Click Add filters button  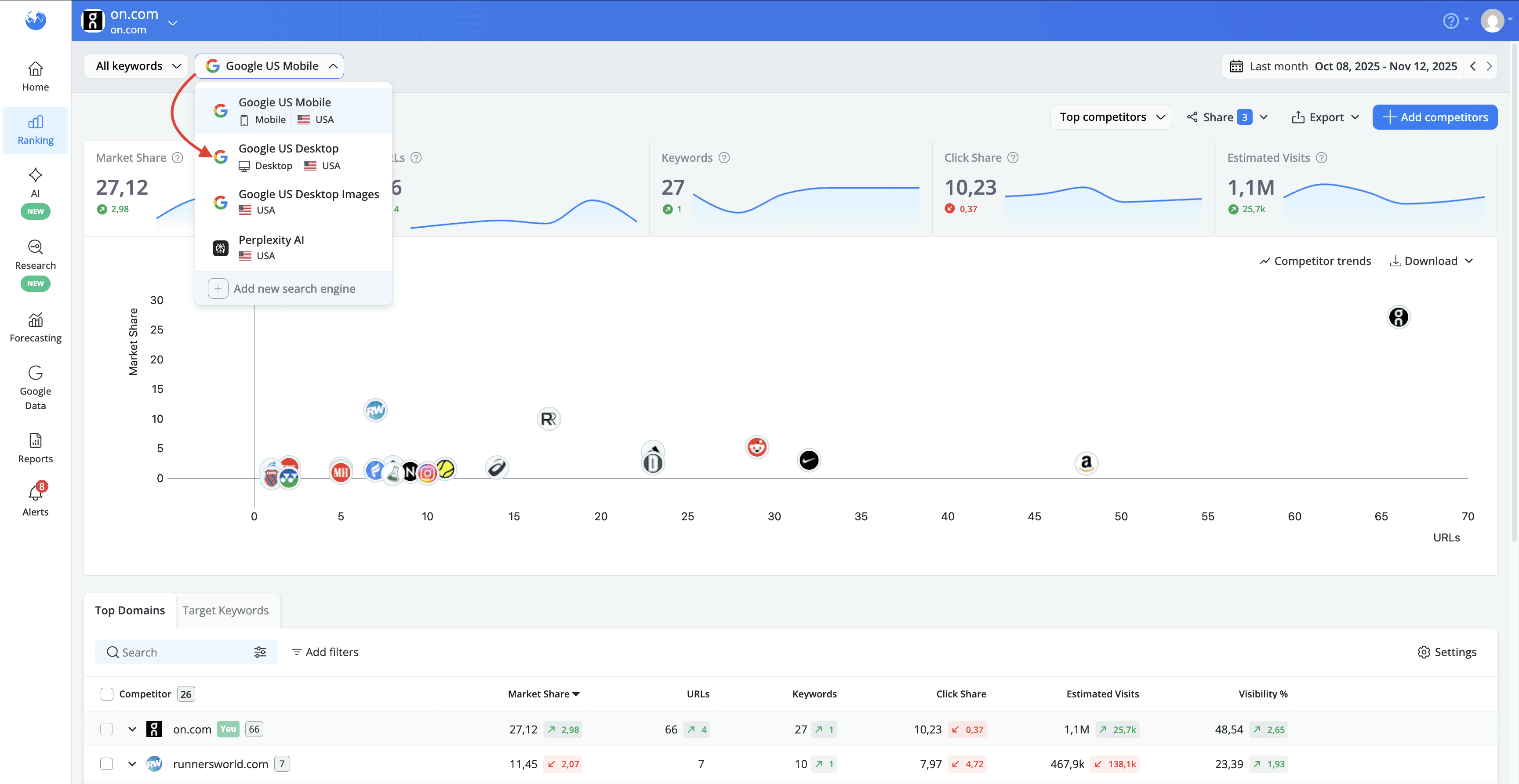click(x=325, y=652)
